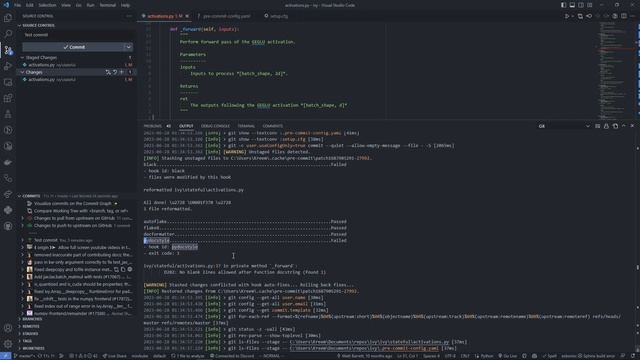Screen dimensions: 640x360
Task: Open the Extensions view
Action: pos(8,98)
